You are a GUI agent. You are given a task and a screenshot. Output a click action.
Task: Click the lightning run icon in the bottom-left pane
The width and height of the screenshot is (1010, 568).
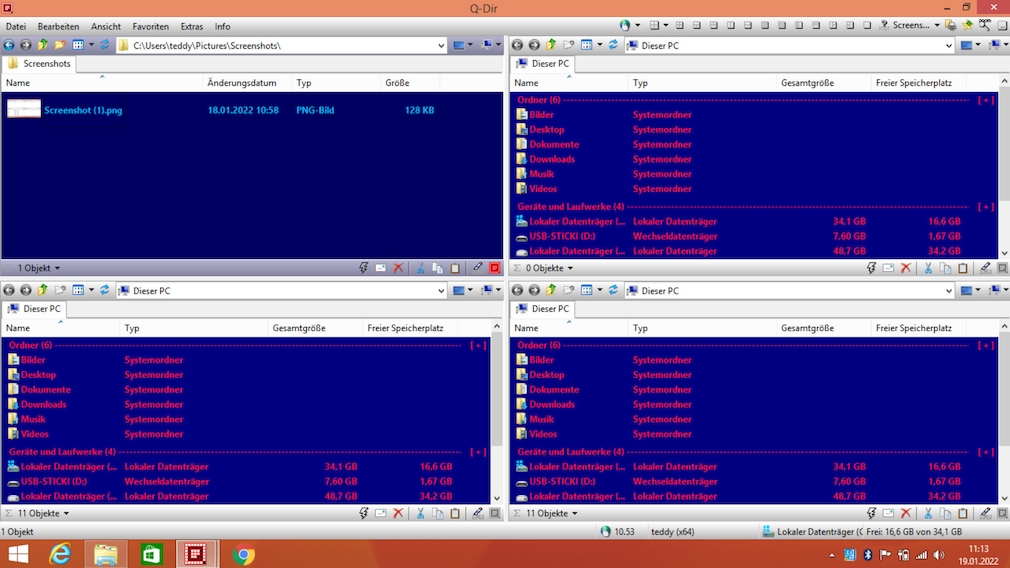tap(364, 513)
